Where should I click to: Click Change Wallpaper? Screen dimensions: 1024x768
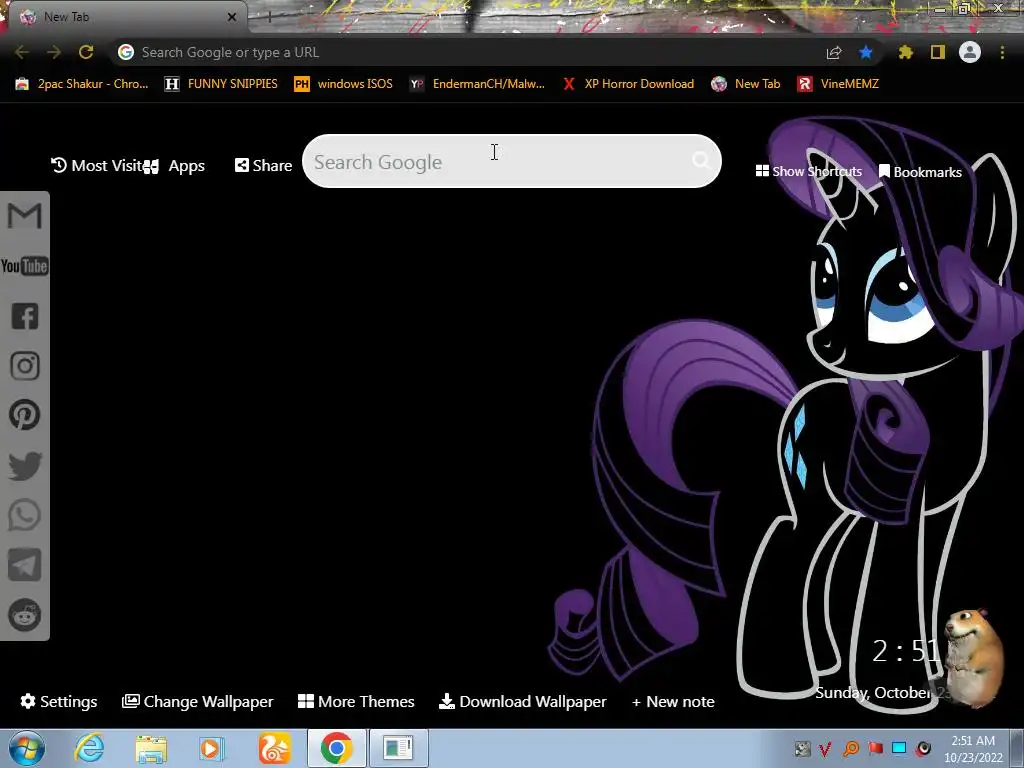(x=198, y=701)
